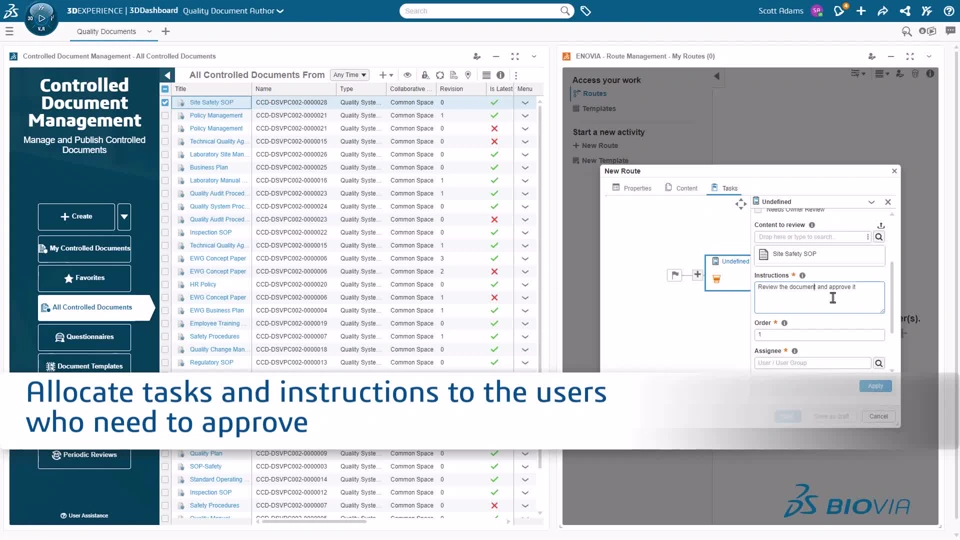
Task: Click the orange delete icon on task node
Action: pos(716,279)
